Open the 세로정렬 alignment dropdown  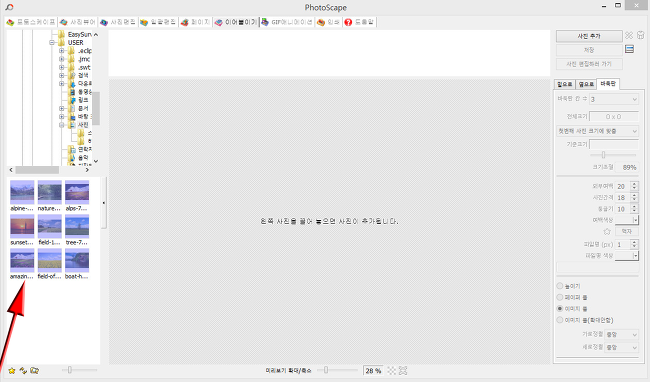621,347
